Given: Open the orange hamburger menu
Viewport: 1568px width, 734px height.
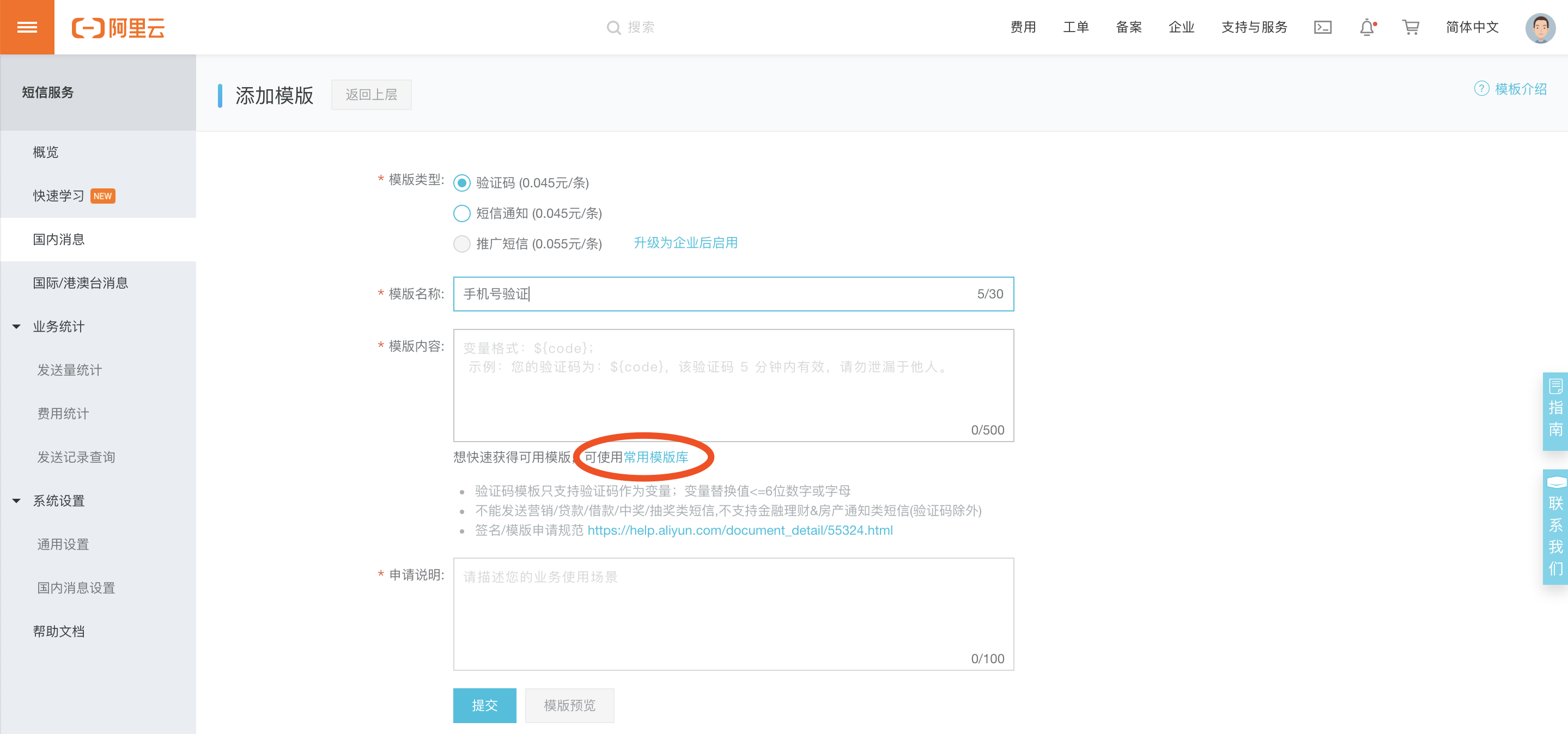Looking at the screenshot, I should [x=27, y=27].
